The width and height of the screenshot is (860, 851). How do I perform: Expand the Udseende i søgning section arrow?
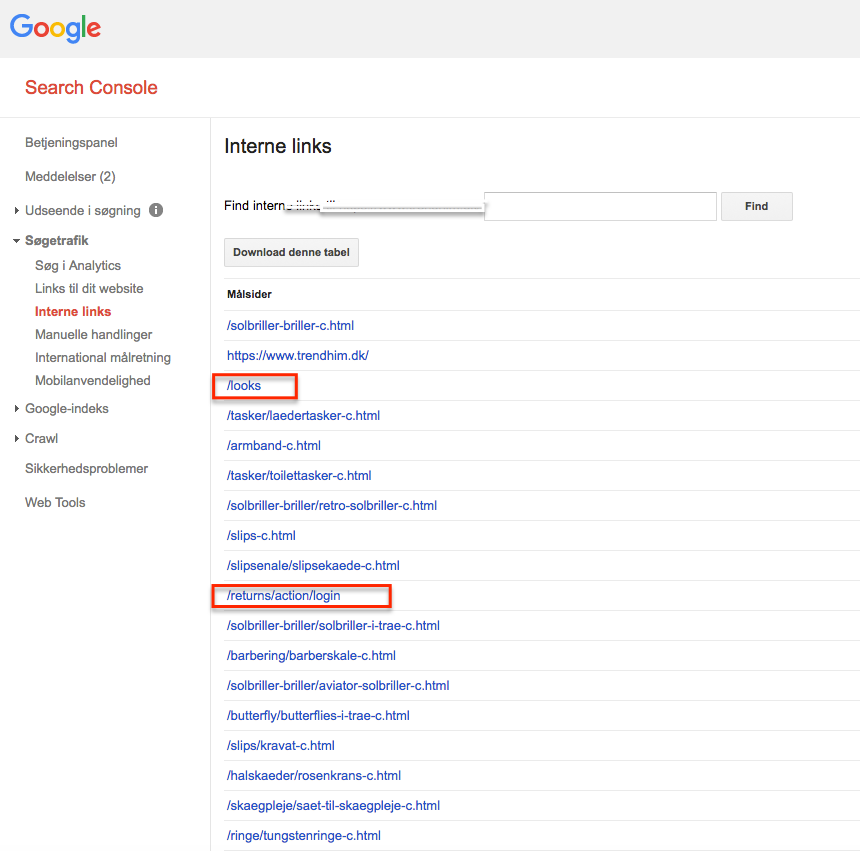click(16, 210)
